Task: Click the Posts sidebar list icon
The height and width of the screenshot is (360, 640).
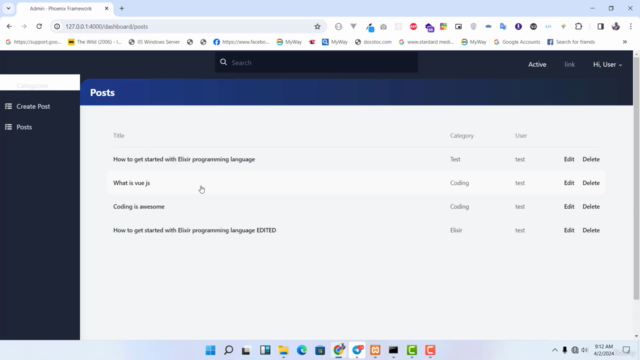Action: click(x=8, y=127)
